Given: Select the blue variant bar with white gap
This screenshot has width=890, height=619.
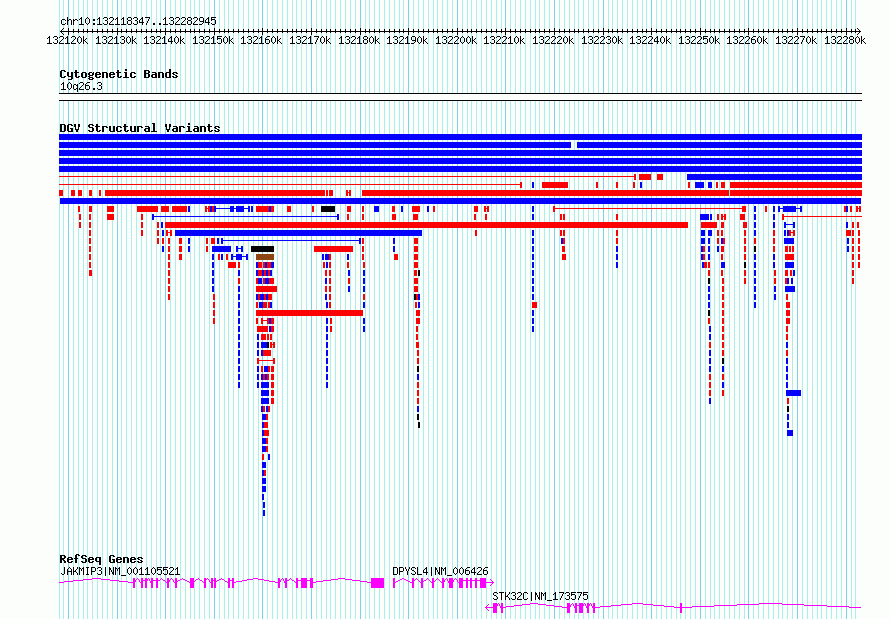Looking at the screenshot, I should 460,145.
